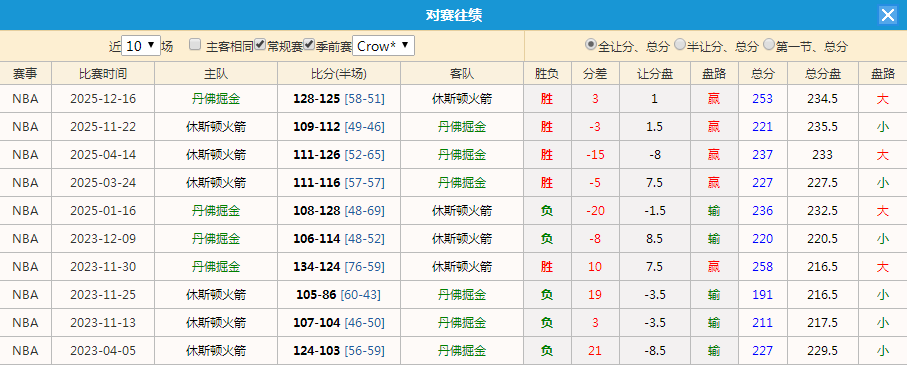Click the total line 229.5
This screenshot has width=907, height=367.
coord(823,351)
